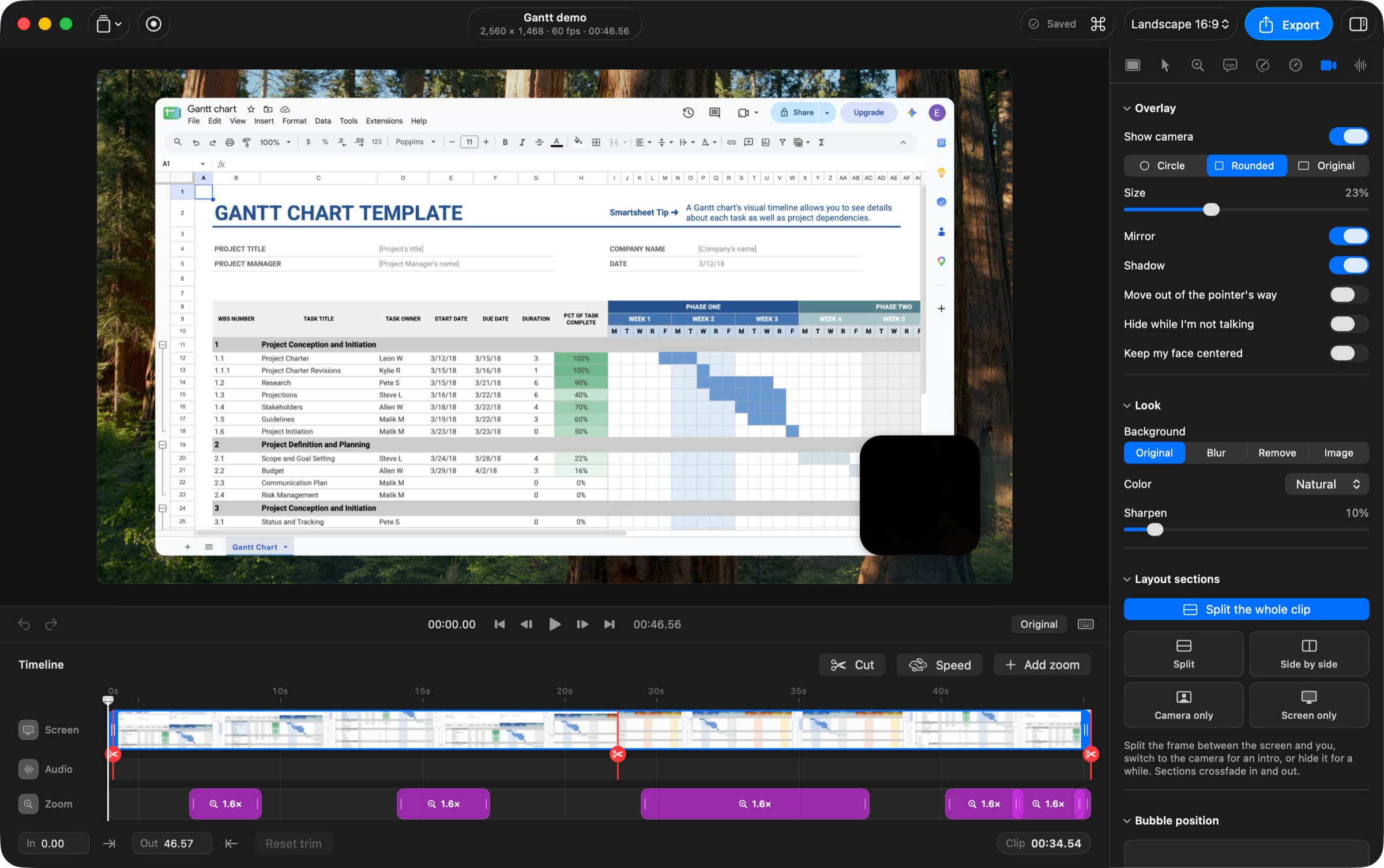Collapse the Overlay section
The width and height of the screenshot is (1384, 868).
click(1127, 108)
